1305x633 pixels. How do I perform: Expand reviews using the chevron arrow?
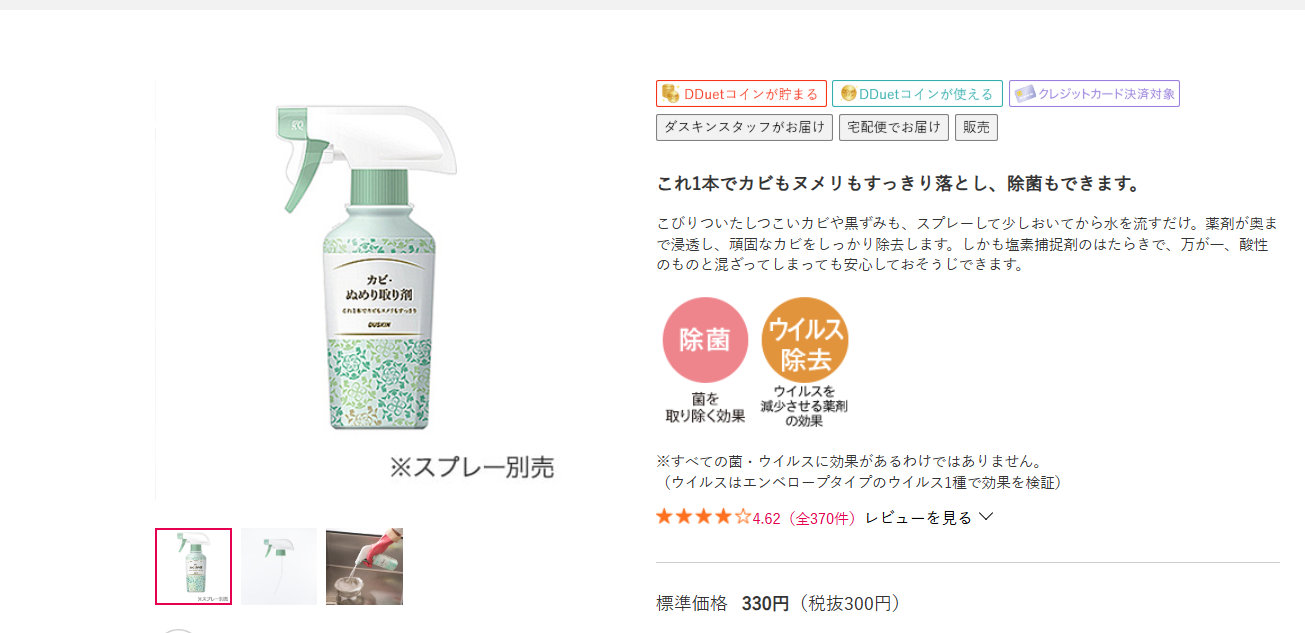pos(986,517)
